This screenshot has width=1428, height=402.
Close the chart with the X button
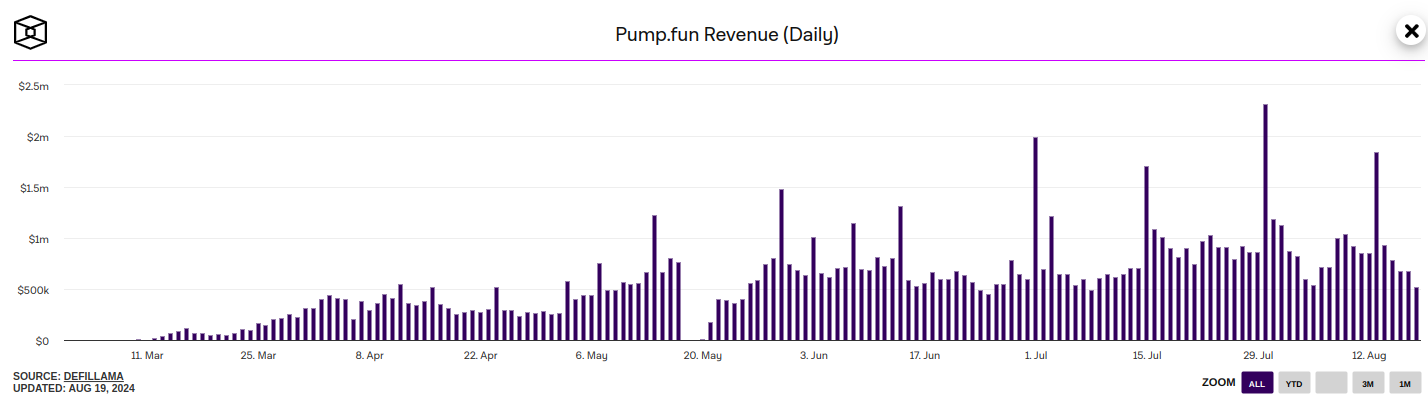click(x=1411, y=30)
